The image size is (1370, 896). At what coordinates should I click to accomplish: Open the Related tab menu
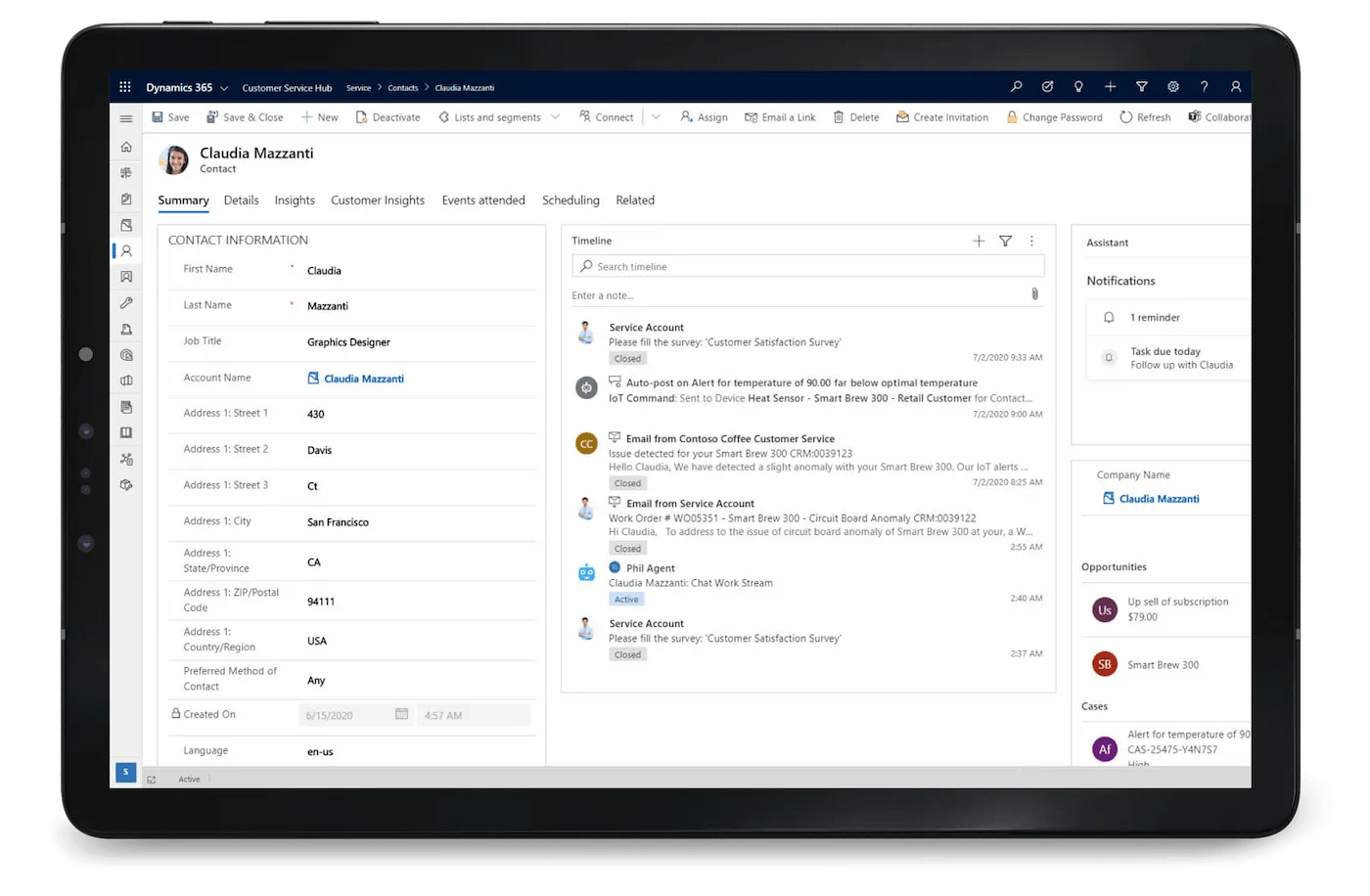[x=635, y=201]
